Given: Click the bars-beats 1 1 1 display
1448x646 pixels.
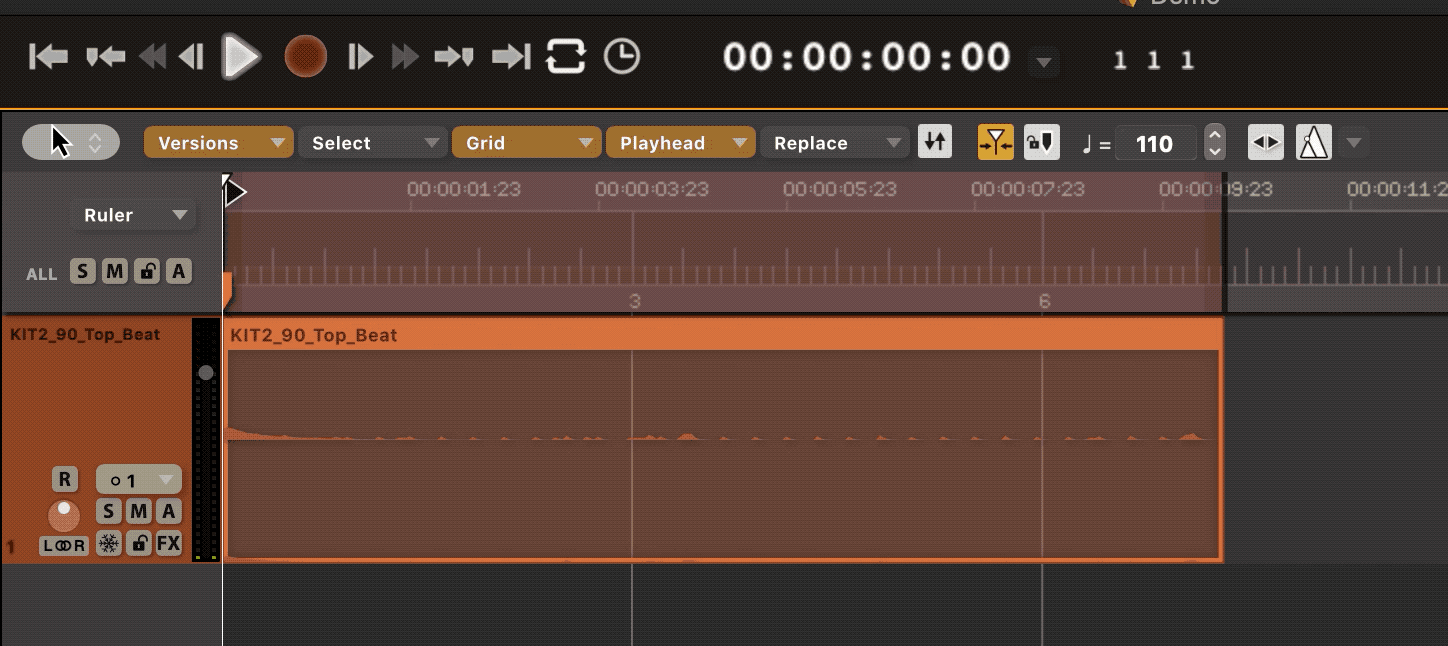Looking at the screenshot, I should (1153, 61).
